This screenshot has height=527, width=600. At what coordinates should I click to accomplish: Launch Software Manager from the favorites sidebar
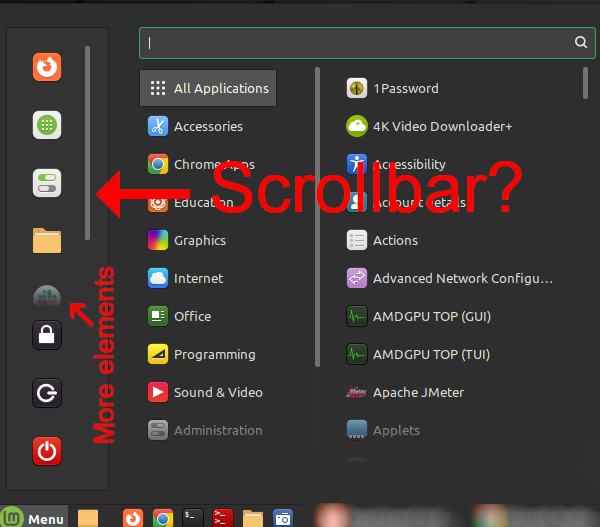pos(47,125)
